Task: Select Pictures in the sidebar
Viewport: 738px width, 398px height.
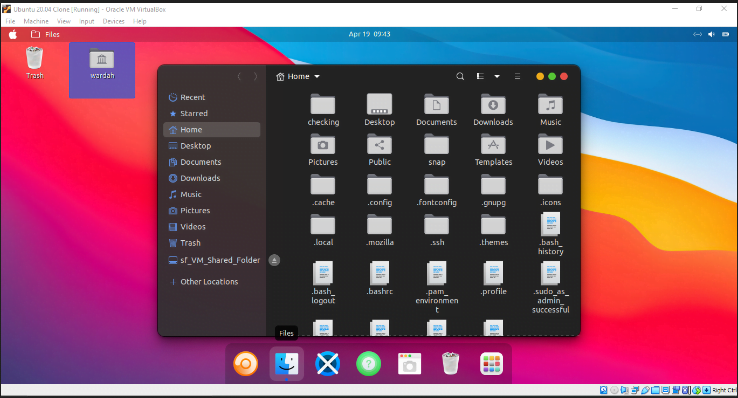Action: pos(212,210)
